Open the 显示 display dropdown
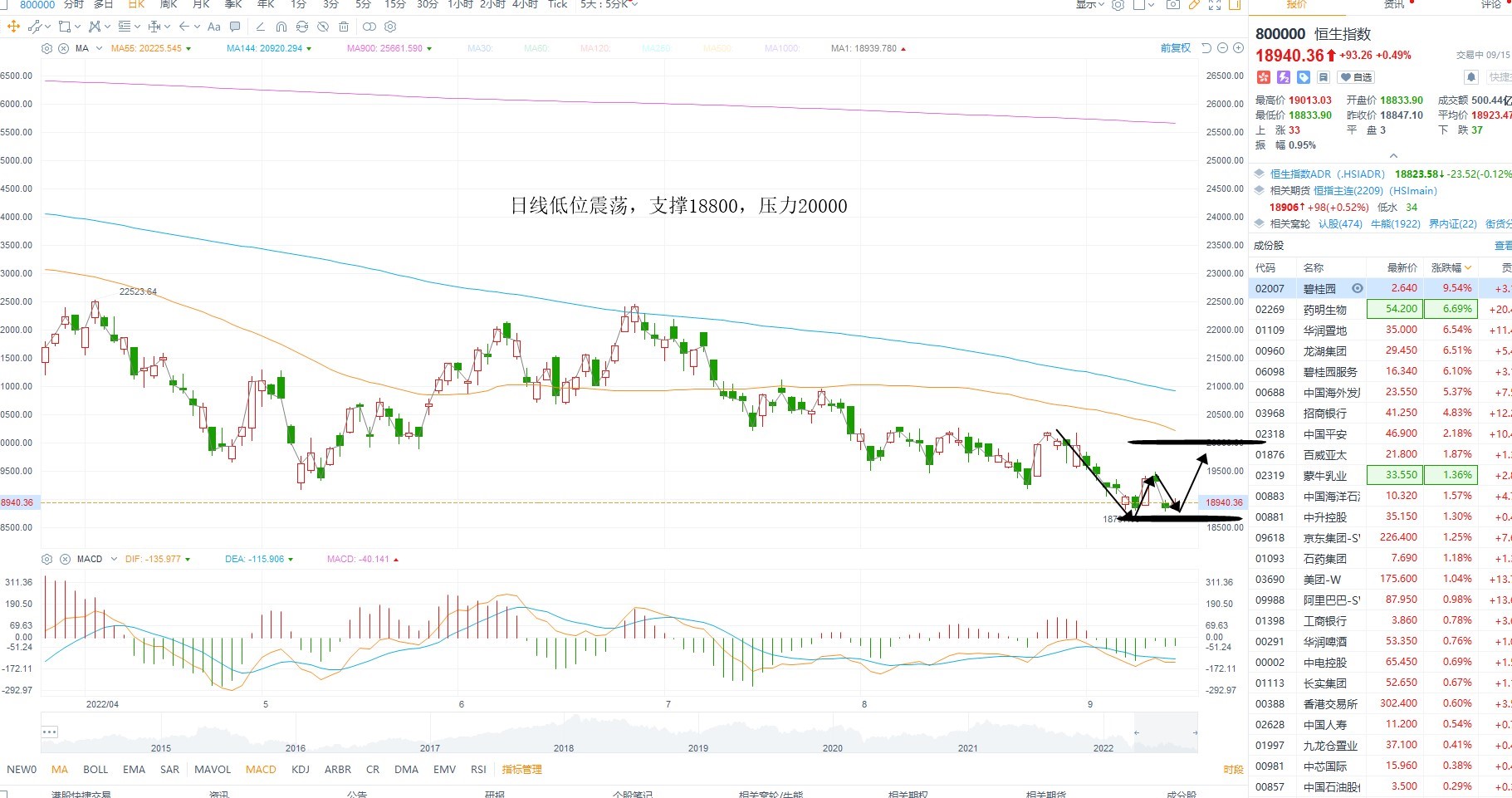1512x798 pixels. tap(1089, 4)
